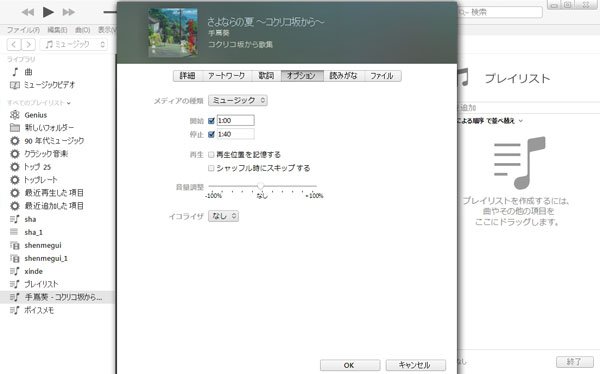Click the album artwork thumbnail in dialog
Screen dimensions: 600x374
[173, 32]
